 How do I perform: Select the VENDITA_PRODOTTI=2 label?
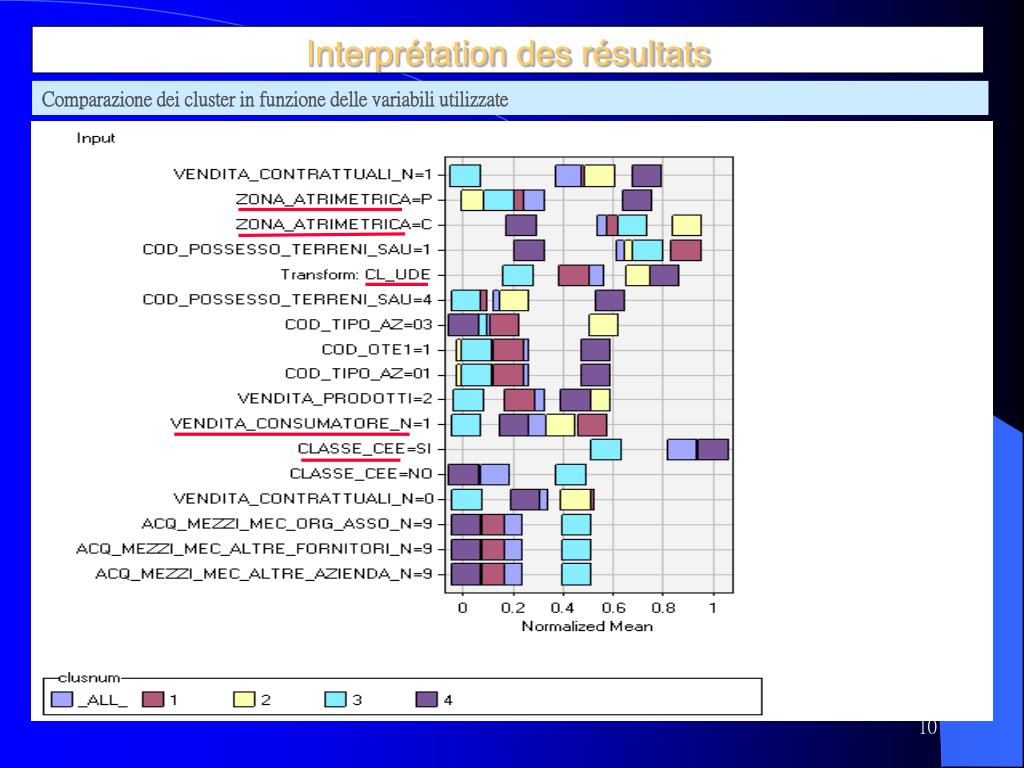(x=334, y=398)
